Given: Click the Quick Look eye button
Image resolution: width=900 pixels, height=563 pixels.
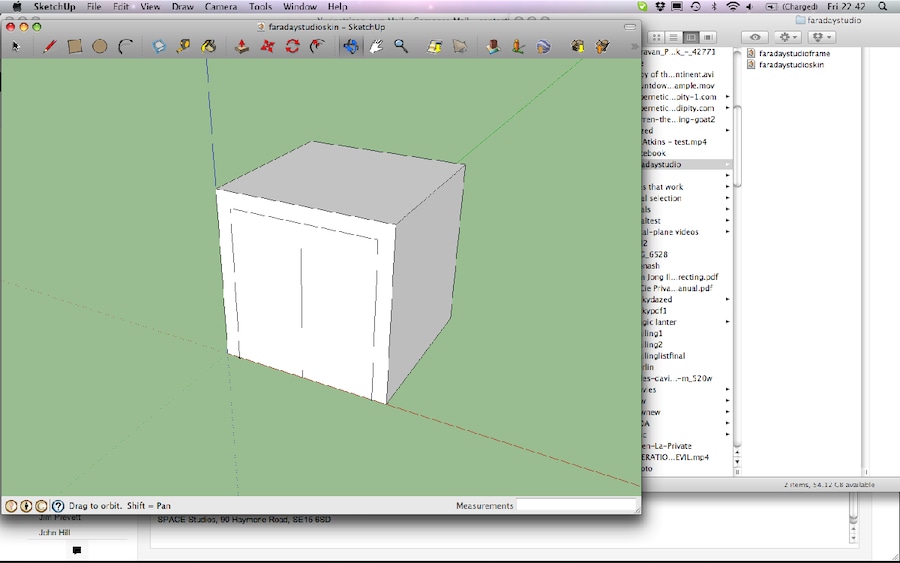Looking at the screenshot, I should 754,37.
